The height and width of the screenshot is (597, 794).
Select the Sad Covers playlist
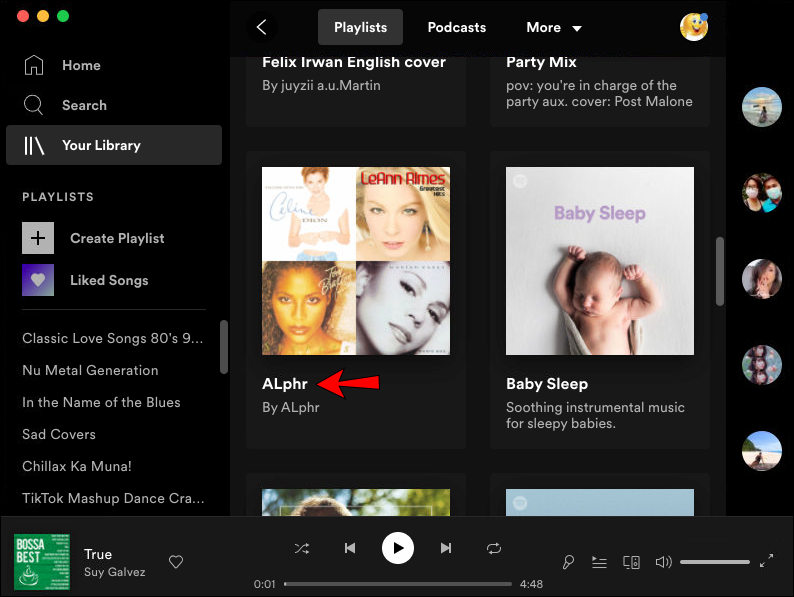59,434
